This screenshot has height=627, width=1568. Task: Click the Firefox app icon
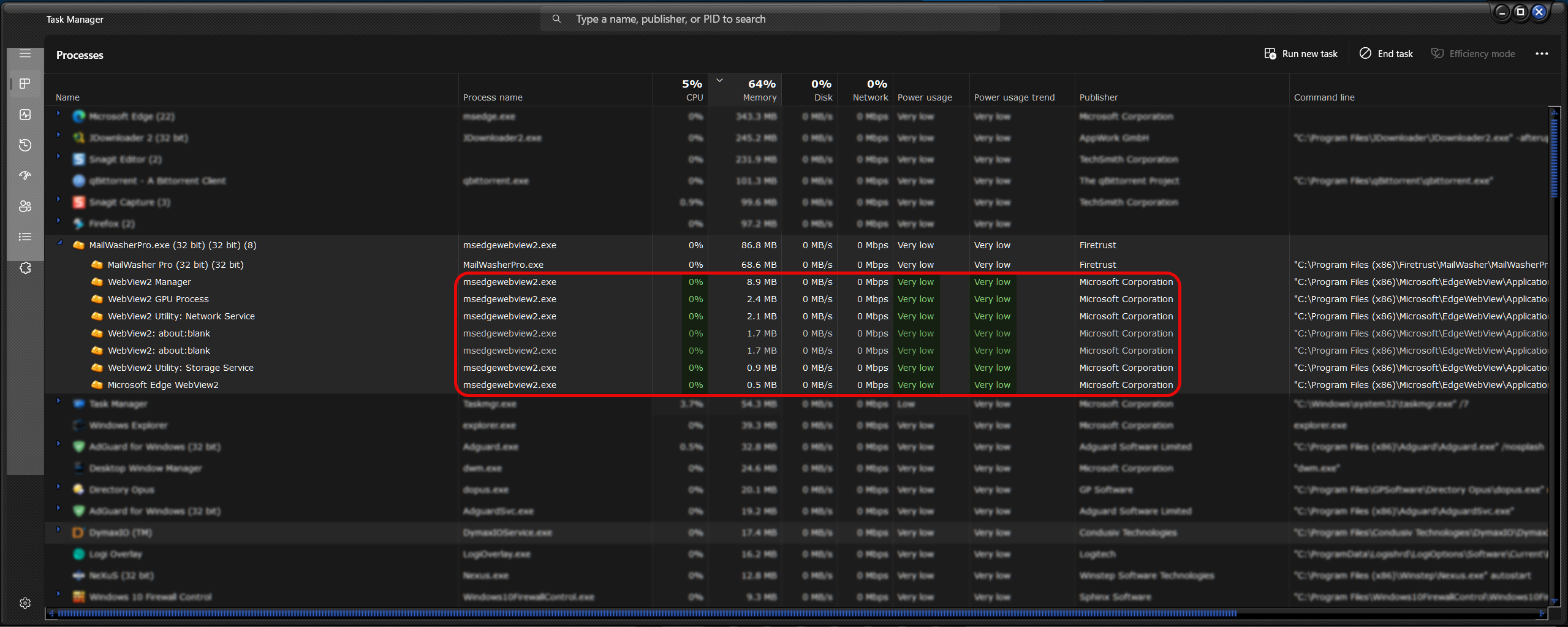(x=78, y=224)
